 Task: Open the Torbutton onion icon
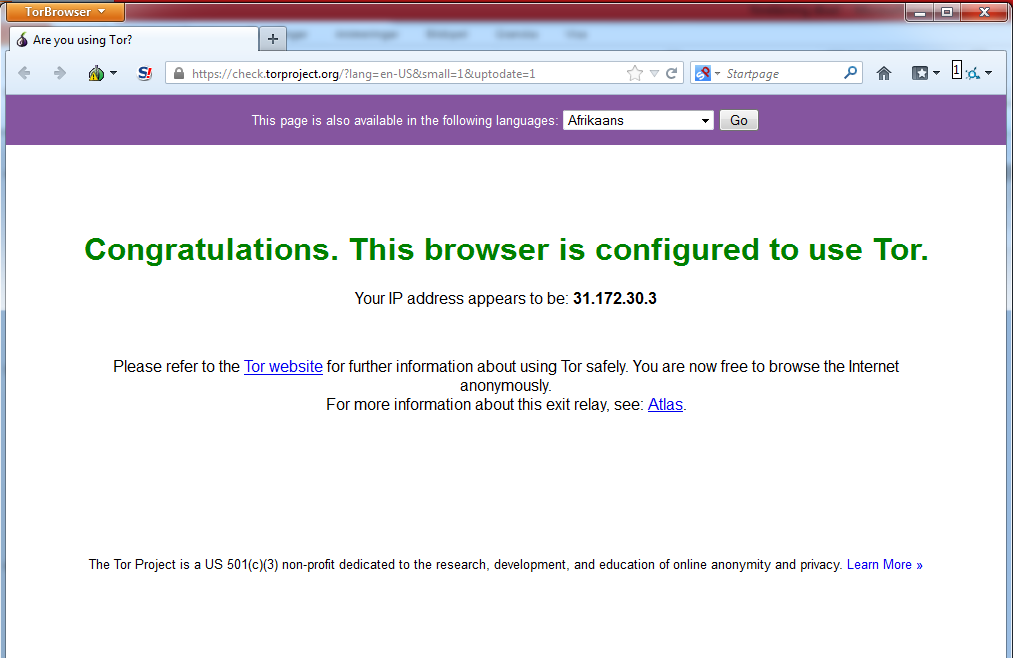tap(96, 73)
